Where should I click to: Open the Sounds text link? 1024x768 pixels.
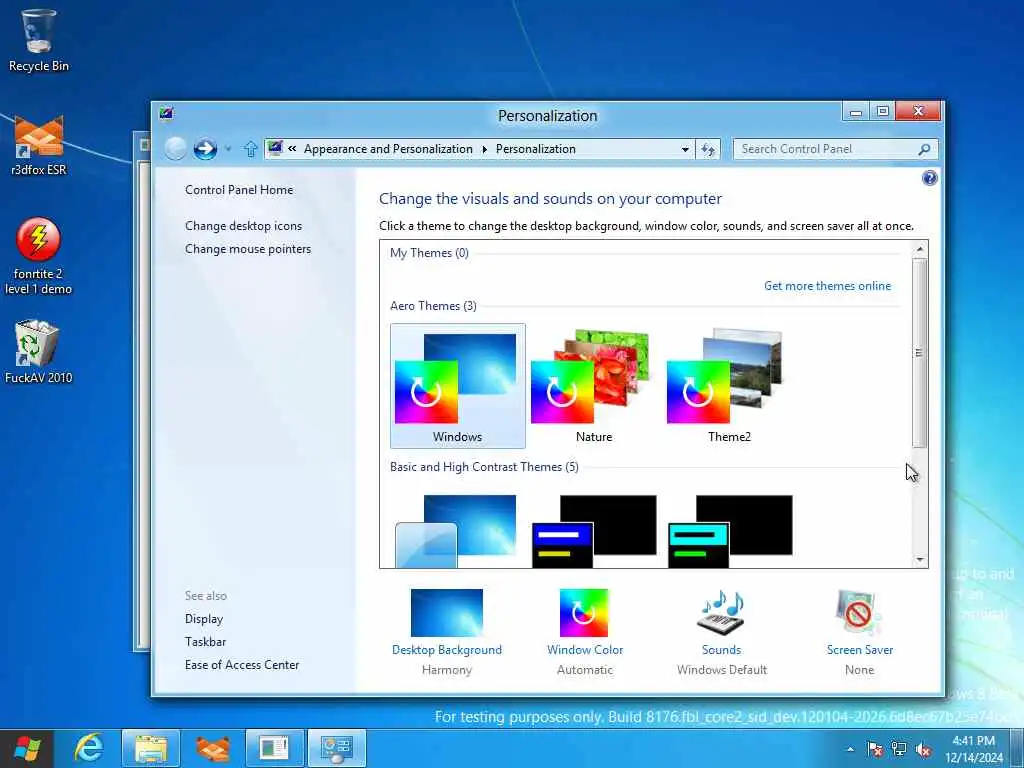pos(721,650)
